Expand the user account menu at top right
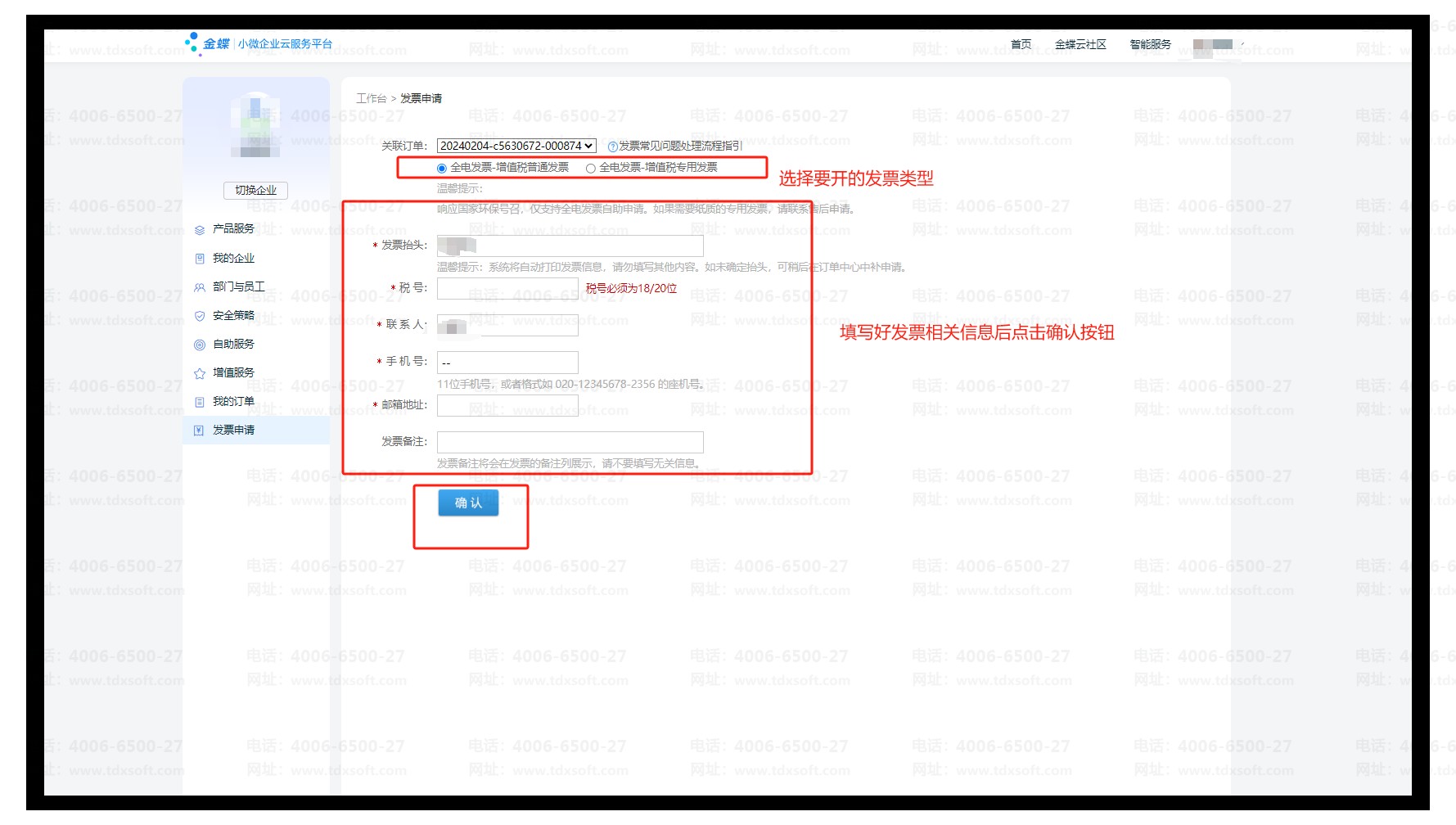 tap(1242, 44)
